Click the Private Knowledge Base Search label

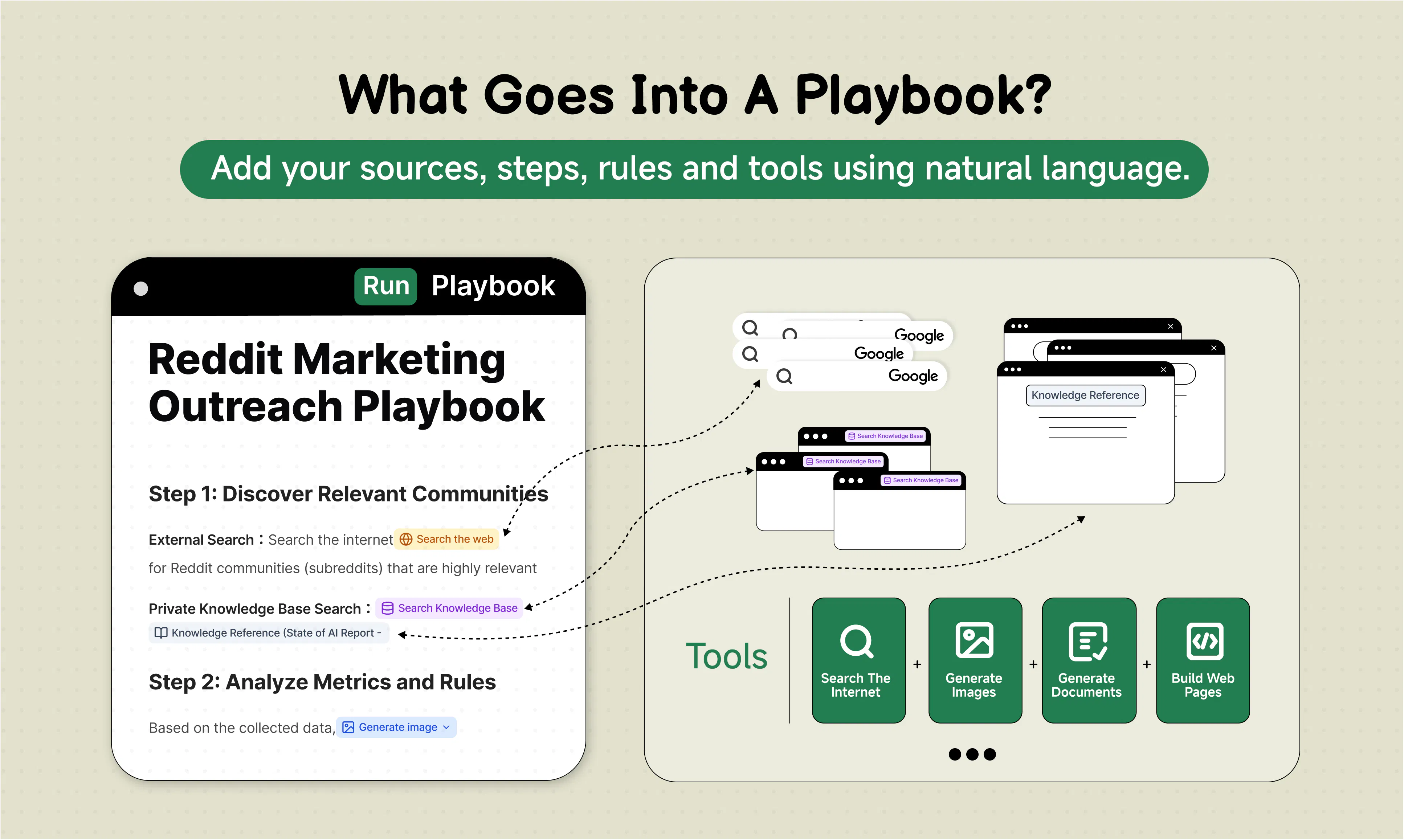[255, 609]
